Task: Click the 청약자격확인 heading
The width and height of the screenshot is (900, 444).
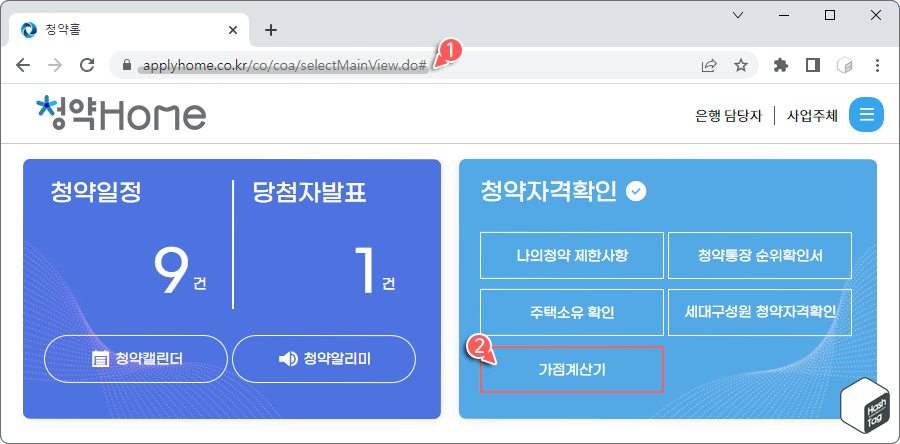Action: (549, 192)
